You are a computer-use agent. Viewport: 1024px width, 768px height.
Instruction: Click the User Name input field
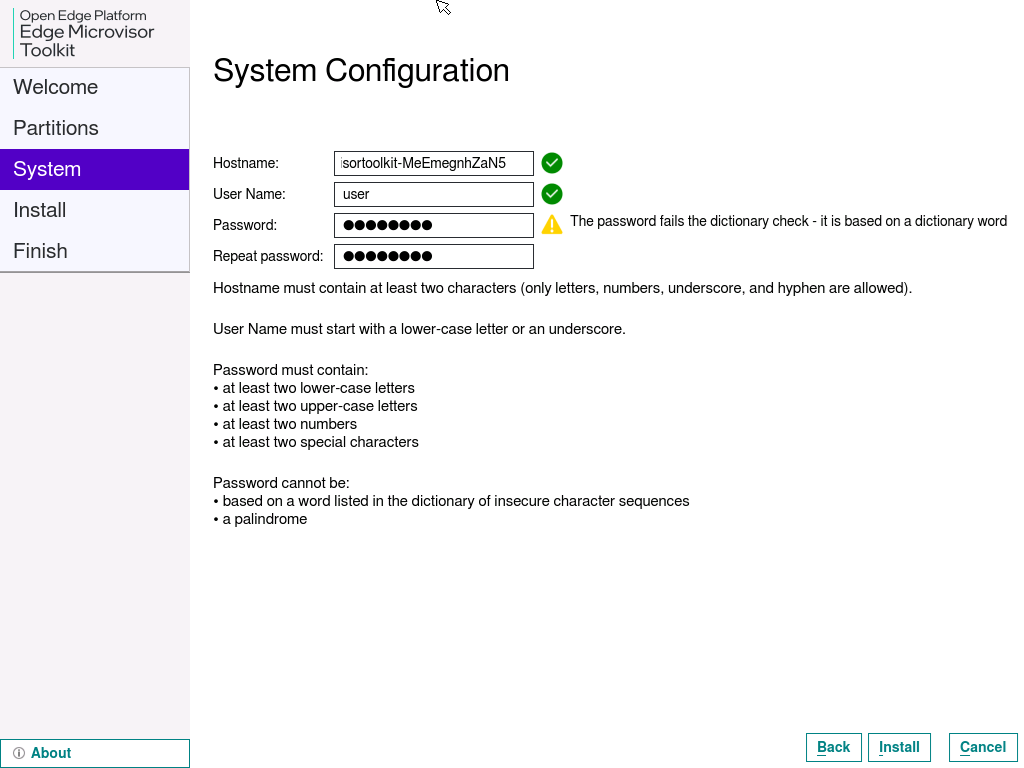(x=433, y=193)
